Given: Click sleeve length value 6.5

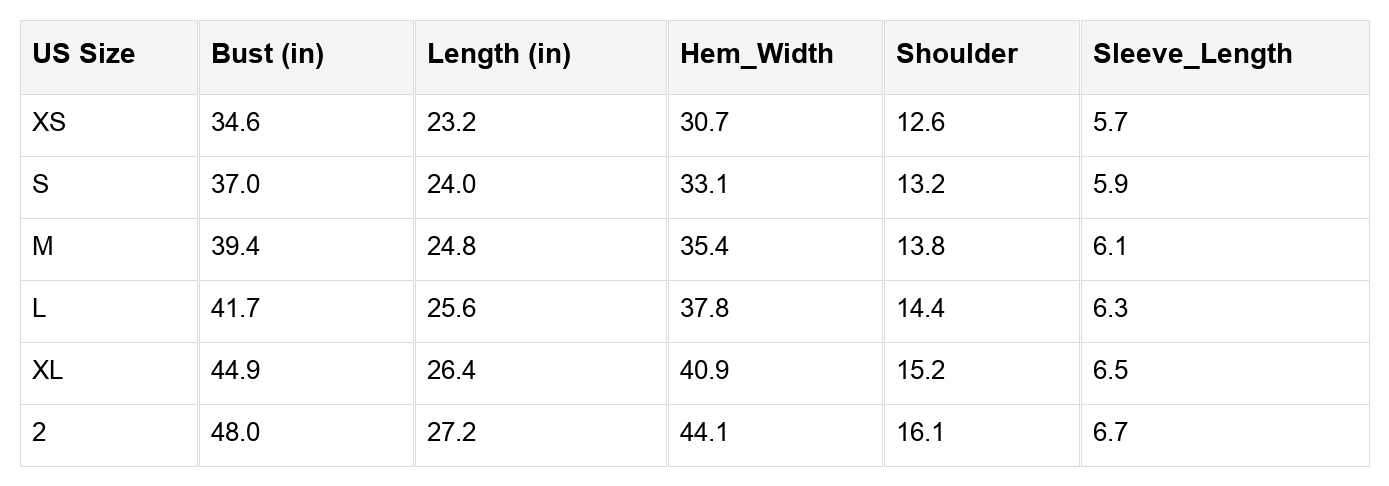Looking at the screenshot, I should pyautogui.click(x=1111, y=371).
